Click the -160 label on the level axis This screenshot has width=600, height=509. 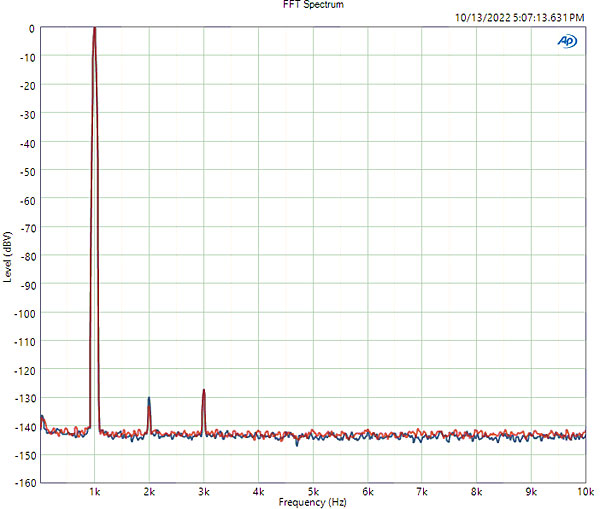coord(26,483)
